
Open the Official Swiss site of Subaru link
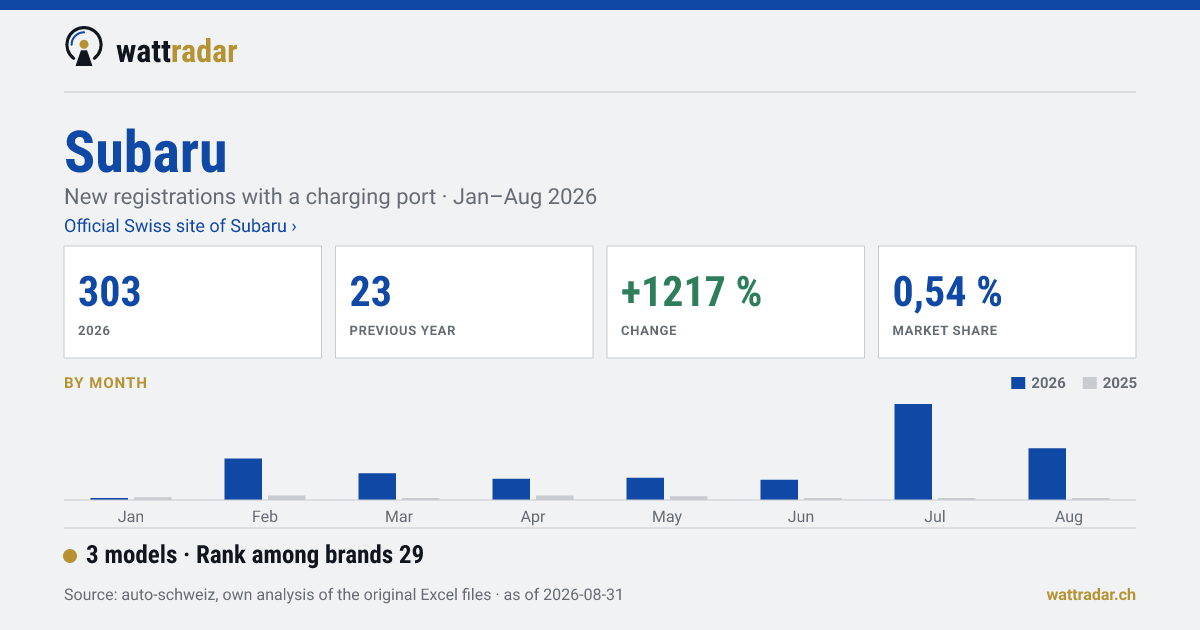180,226
